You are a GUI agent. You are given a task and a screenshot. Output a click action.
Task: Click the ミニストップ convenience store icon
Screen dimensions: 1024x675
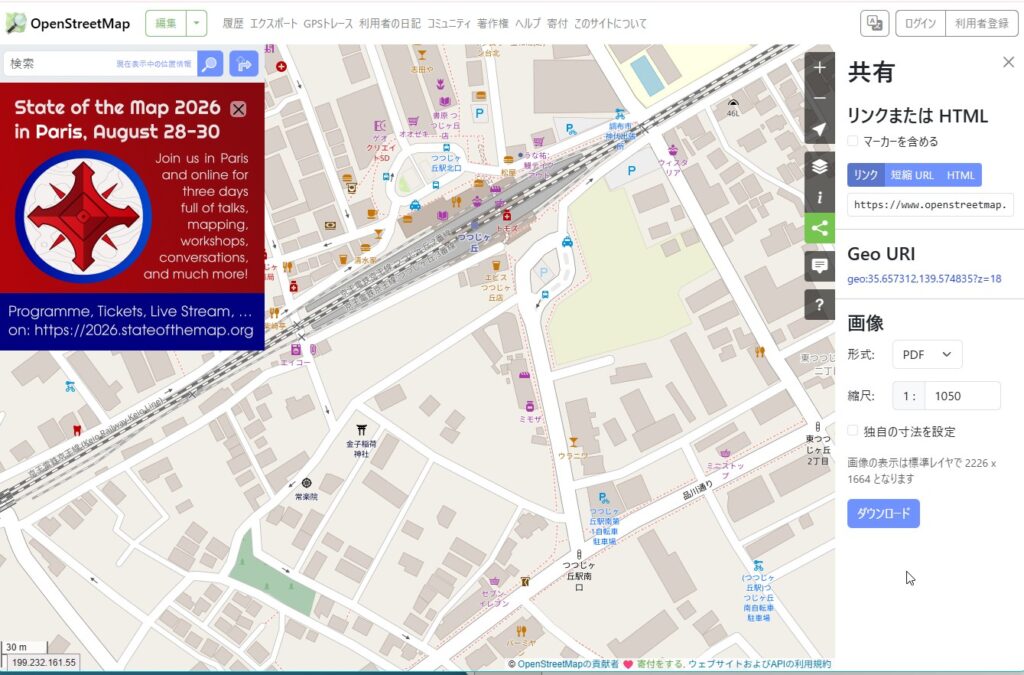click(x=725, y=452)
